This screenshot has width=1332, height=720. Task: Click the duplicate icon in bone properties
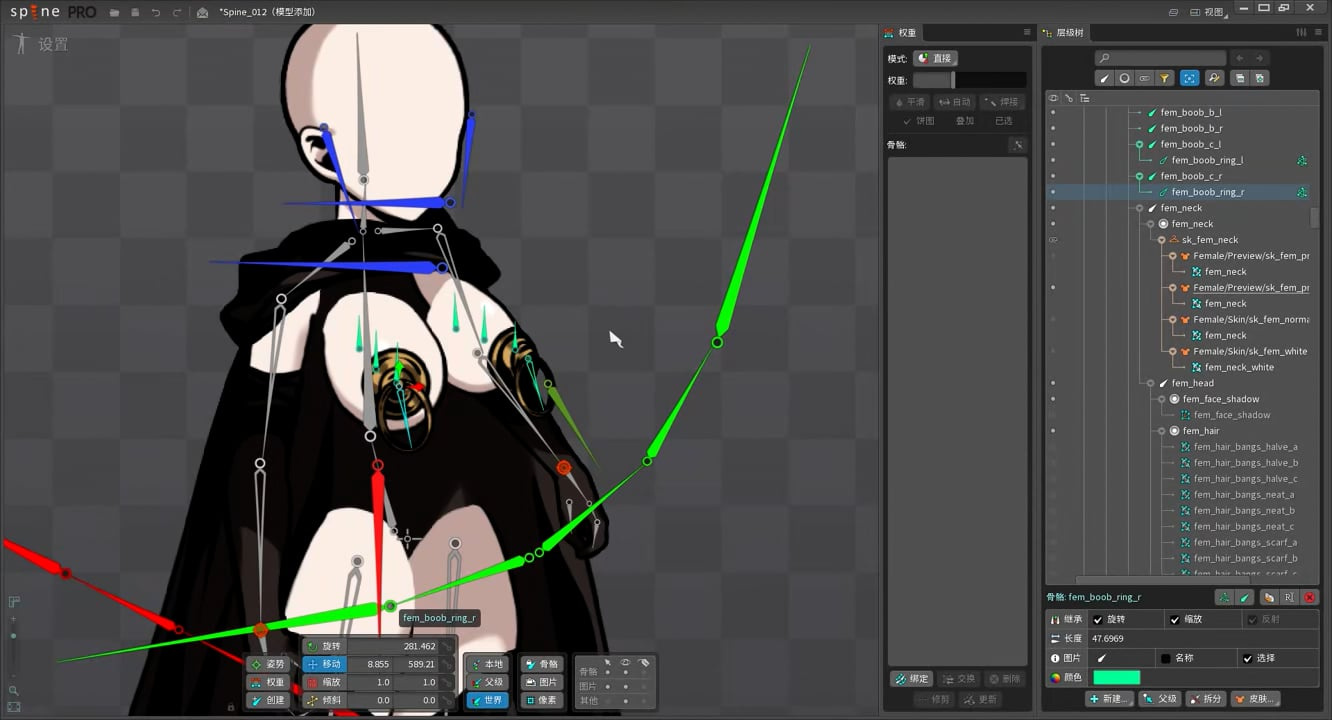click(x=1269, y=597)
